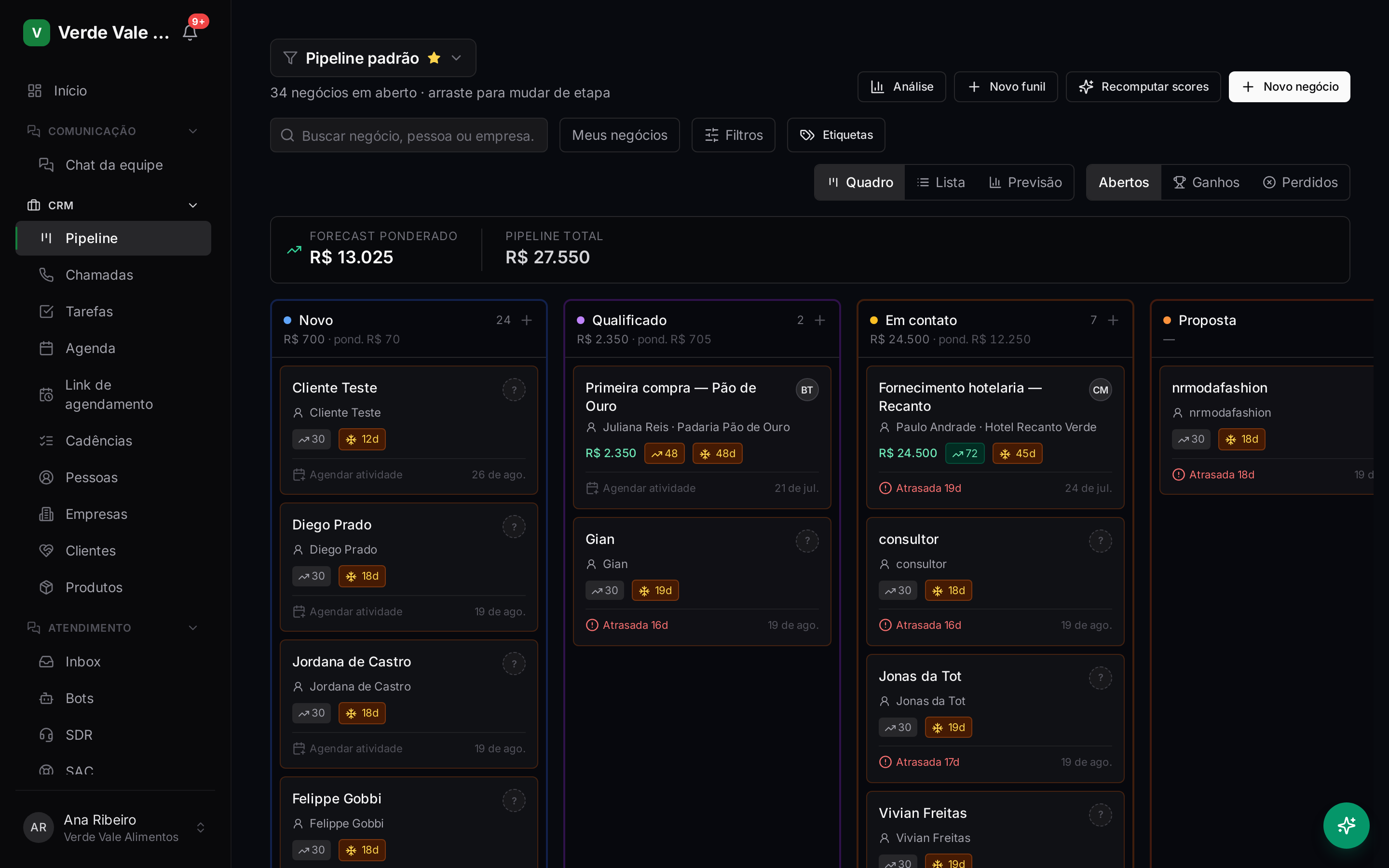This screenshot has width=1389, height=868.
Task: Click the purple dot of the Qualificado stage
Action: click(x=581, y=320)
